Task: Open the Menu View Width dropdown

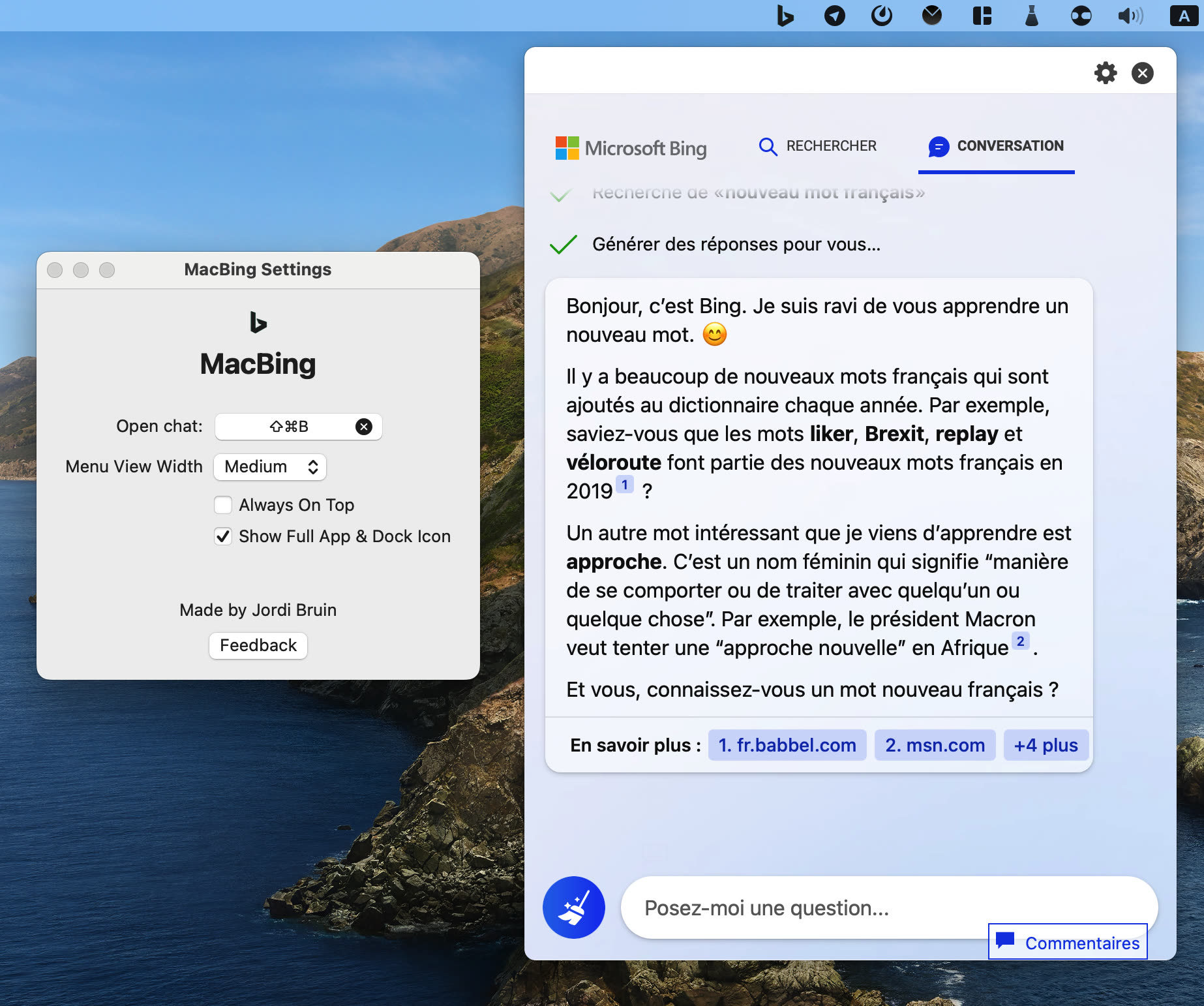Action: 269,466
